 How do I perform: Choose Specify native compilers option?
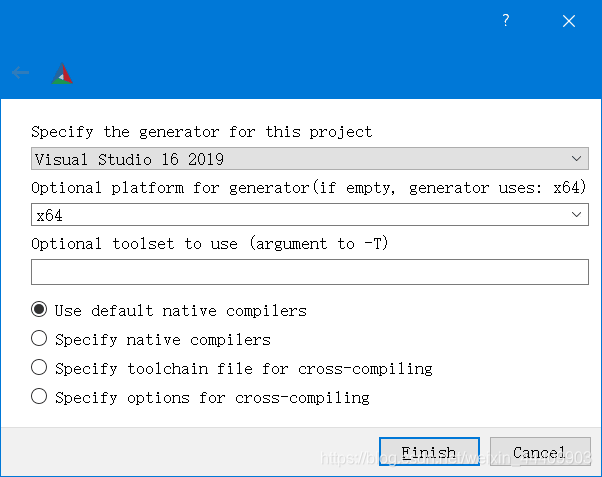40,339
